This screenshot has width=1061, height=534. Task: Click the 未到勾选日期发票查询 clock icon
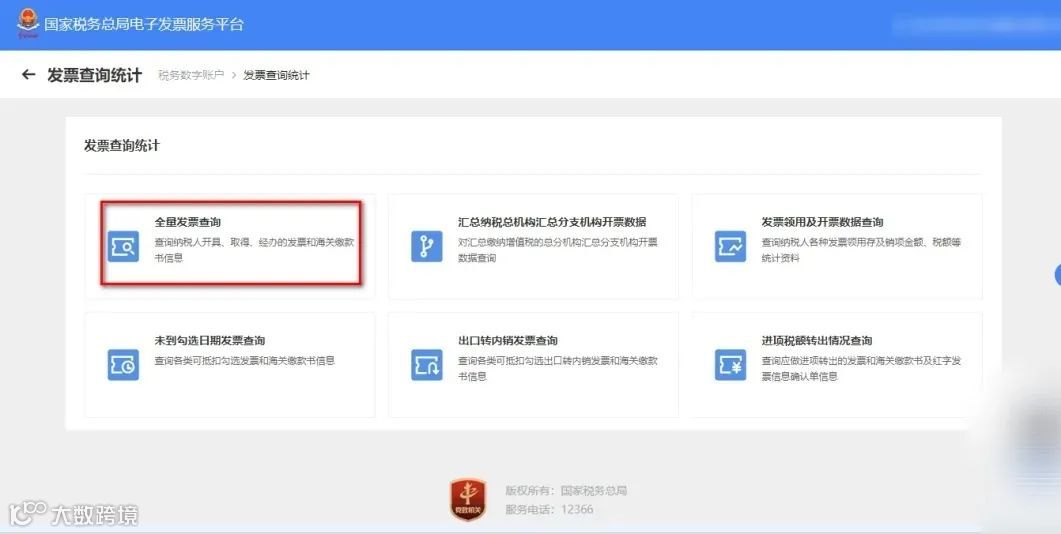point(123,365)
